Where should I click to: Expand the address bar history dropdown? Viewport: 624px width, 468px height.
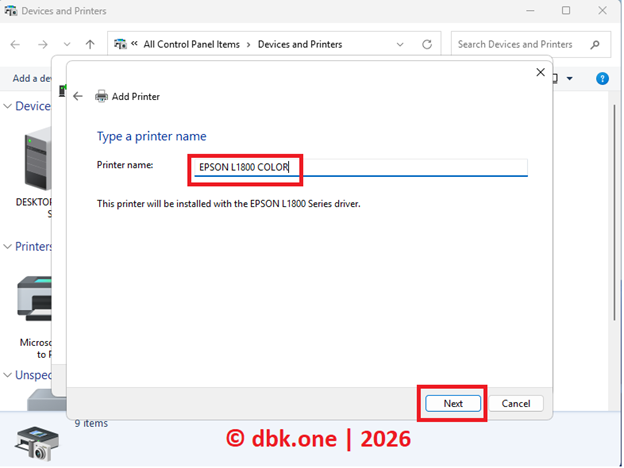pos(402,44)
